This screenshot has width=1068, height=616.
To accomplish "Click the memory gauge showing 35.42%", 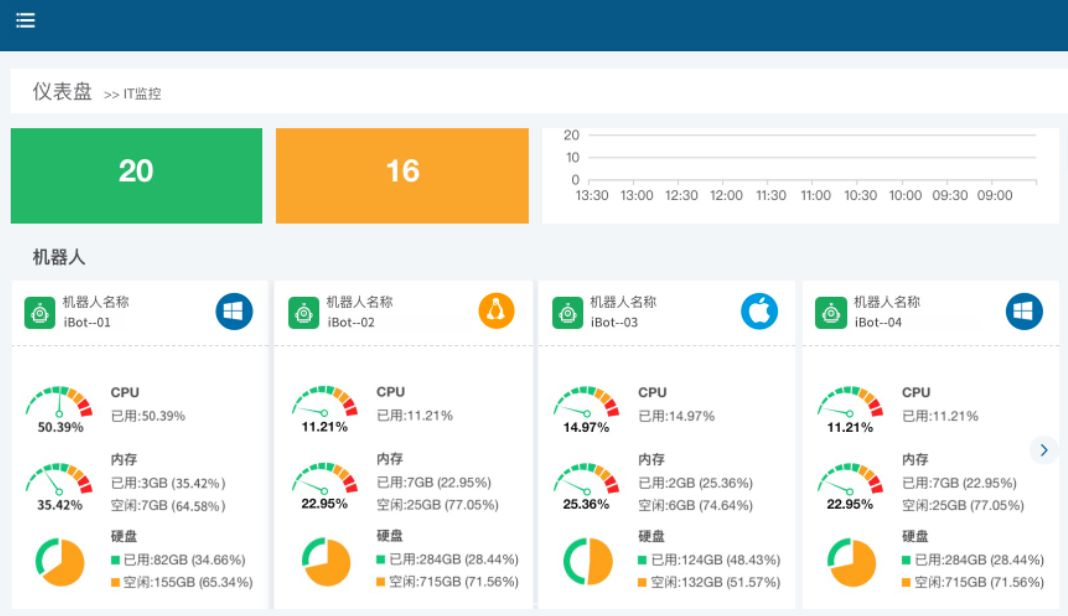I will pos(59,487).
